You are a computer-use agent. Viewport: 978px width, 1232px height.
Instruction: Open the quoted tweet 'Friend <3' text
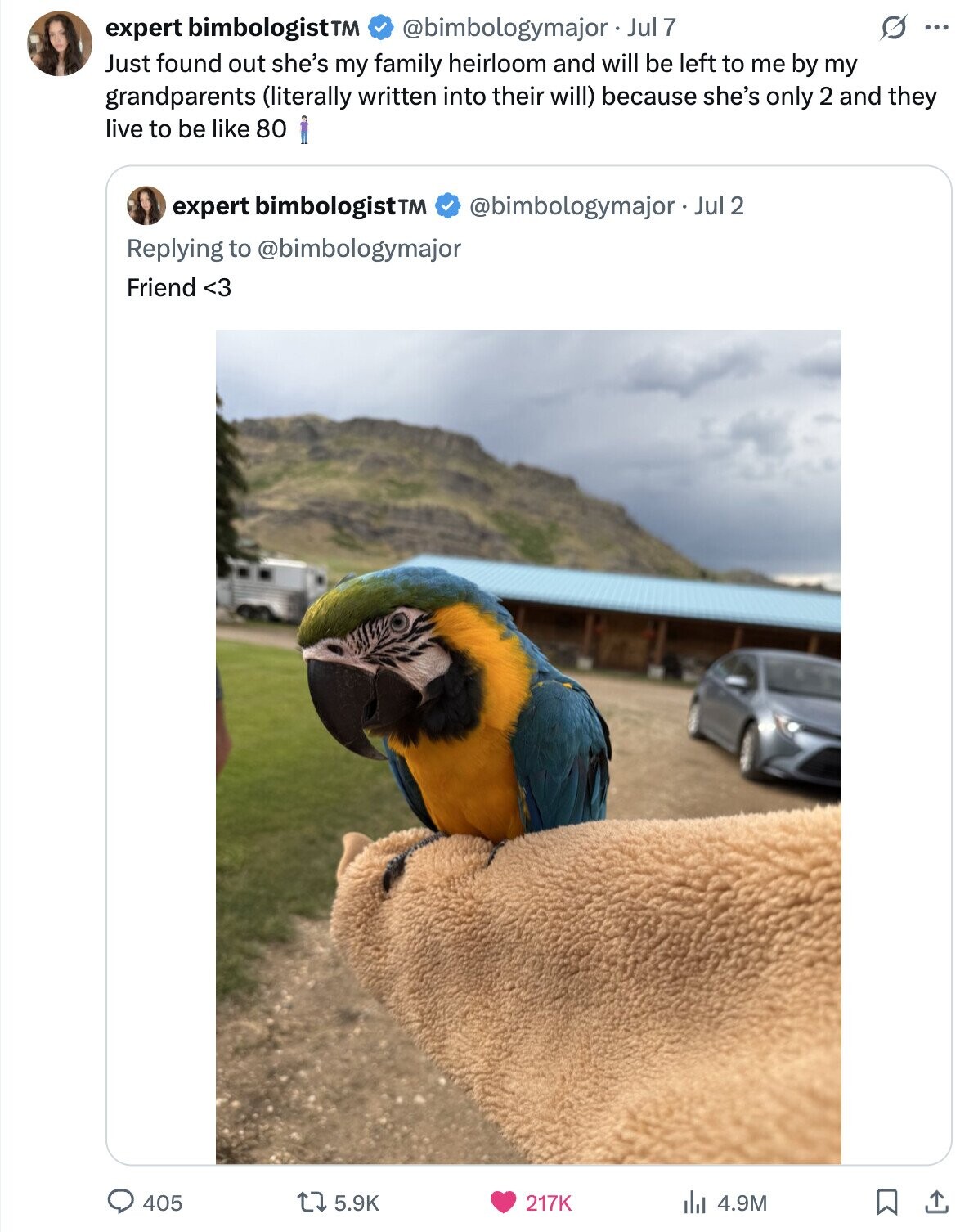pyautogui.click(x=179, y=288)
